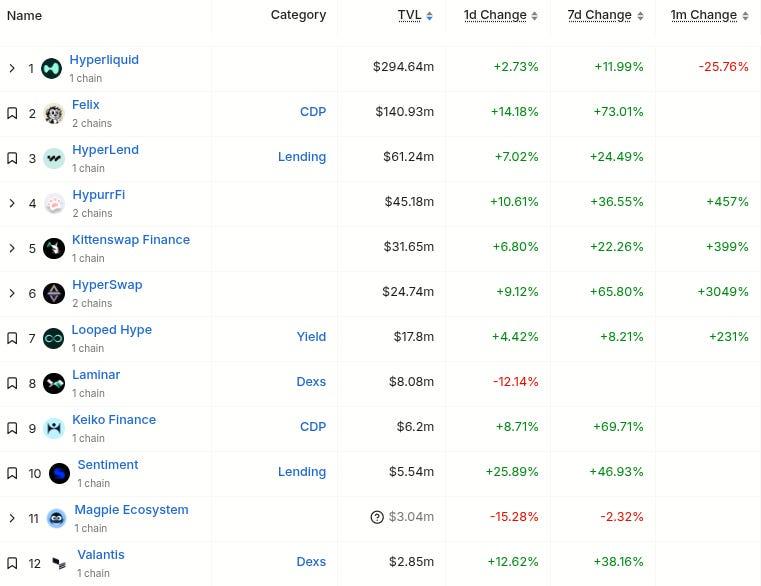Screen dimensions: 761x586
Task: Sort by 7d Change column header
Action: click(601, 15)
